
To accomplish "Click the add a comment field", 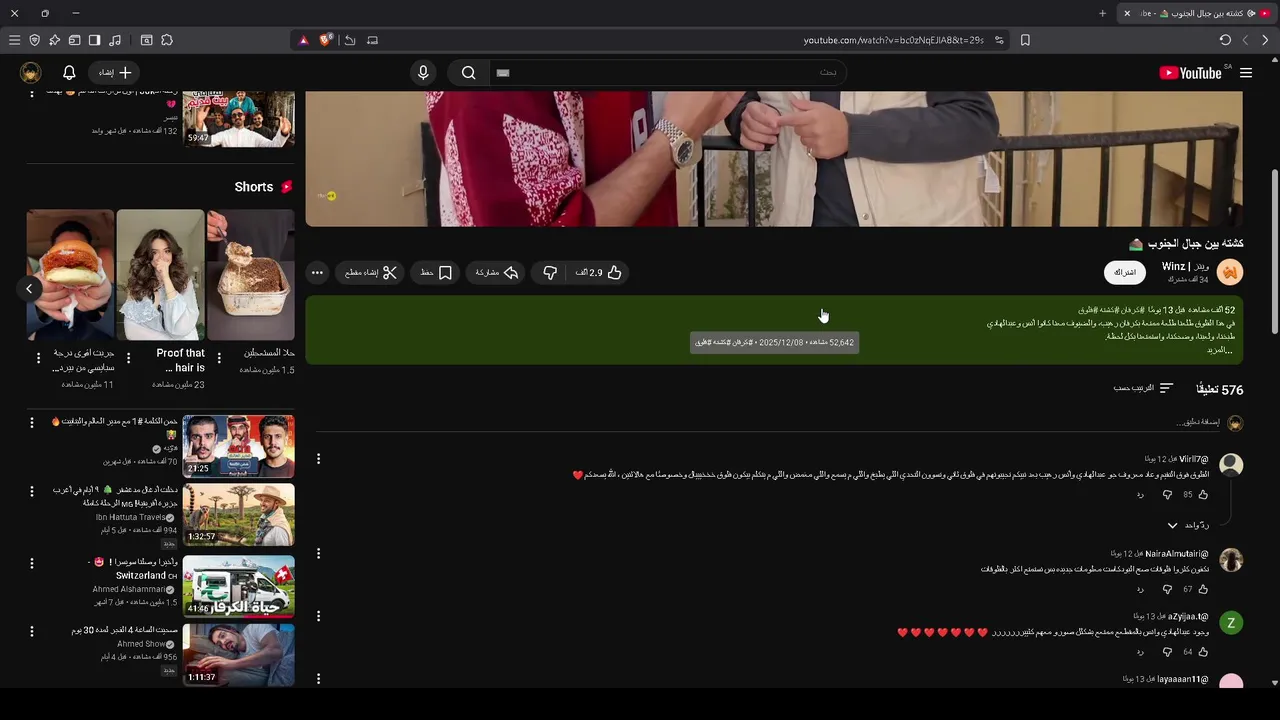I will point(770,423).
